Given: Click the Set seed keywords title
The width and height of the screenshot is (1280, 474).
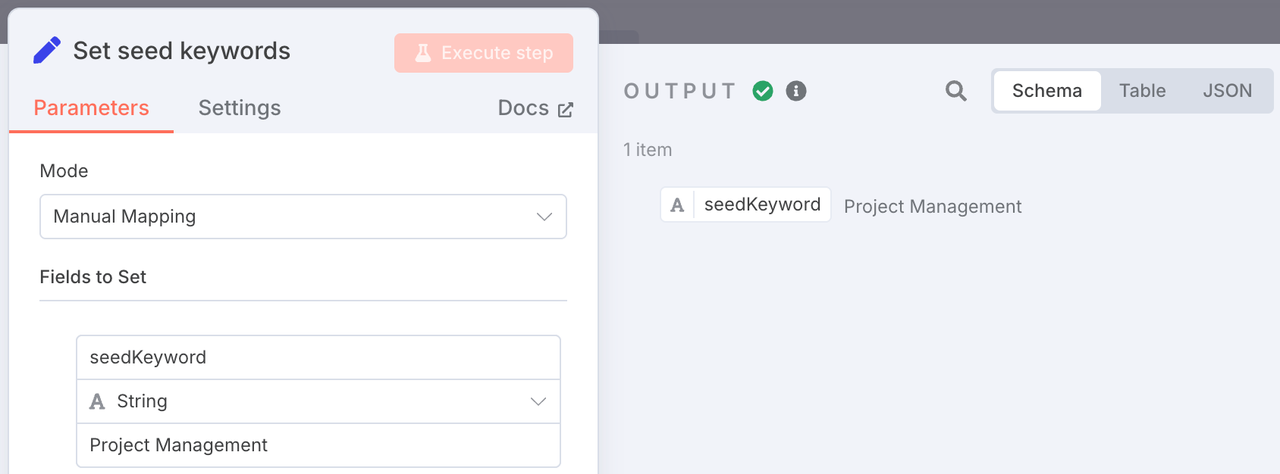Looking at the screenshot, I should click(181, 51).
